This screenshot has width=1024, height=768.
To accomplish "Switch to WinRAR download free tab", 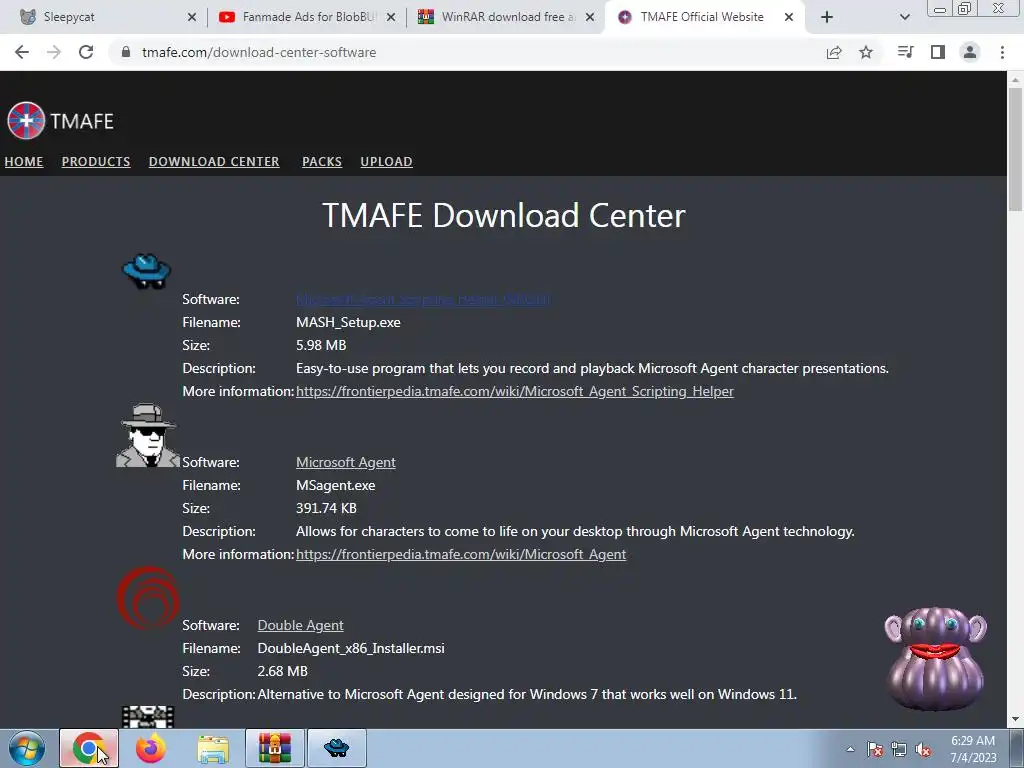I will coord(508,17).
